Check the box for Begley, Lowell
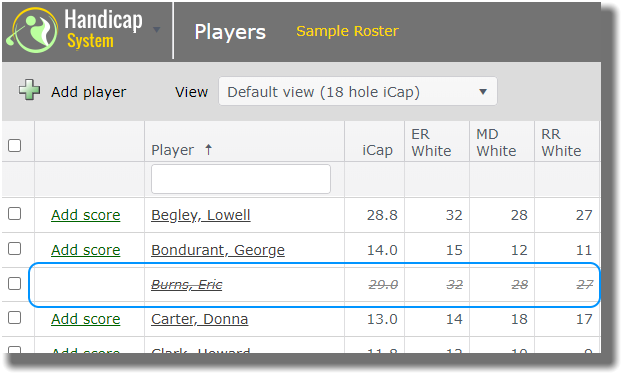This screenshot has width=623, height=375. [15, 214]
